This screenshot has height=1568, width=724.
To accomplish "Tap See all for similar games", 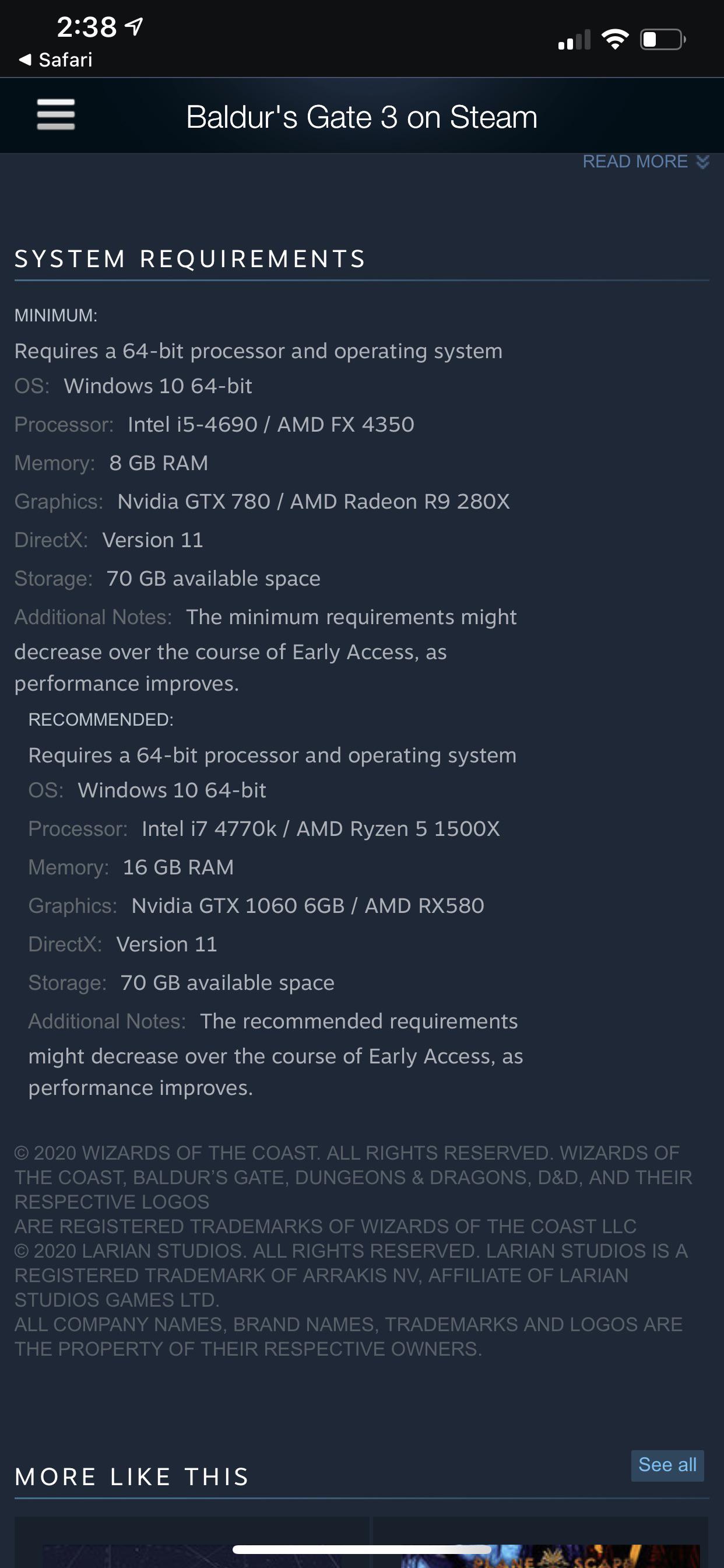I will click(x=667, y=1465).
